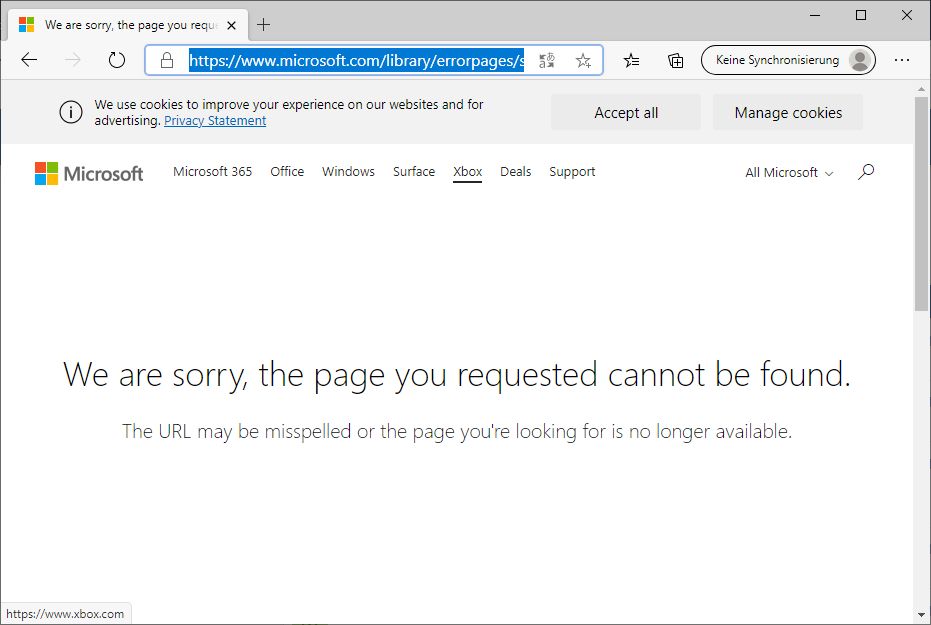931x625 pixels.
Task: Accept all cookies
Action: pos(625,112)
